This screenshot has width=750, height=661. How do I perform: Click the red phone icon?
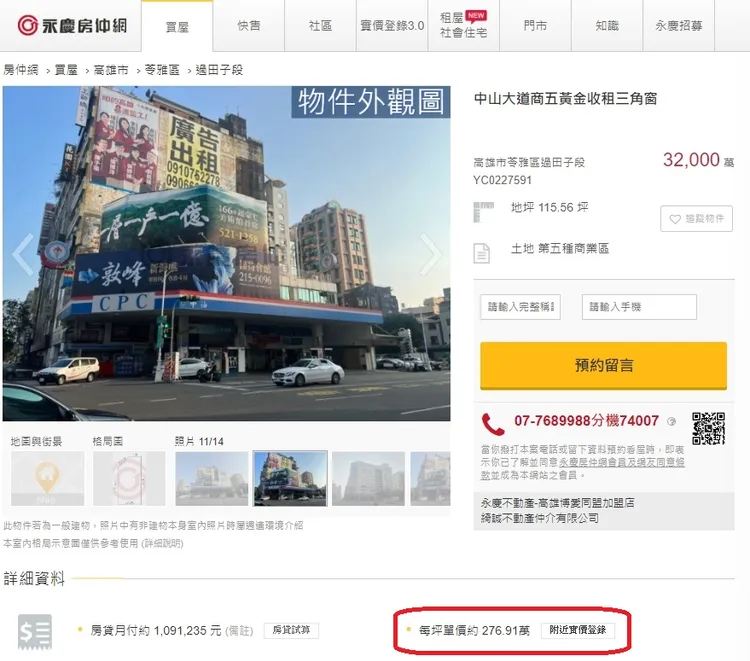[493, 424]
